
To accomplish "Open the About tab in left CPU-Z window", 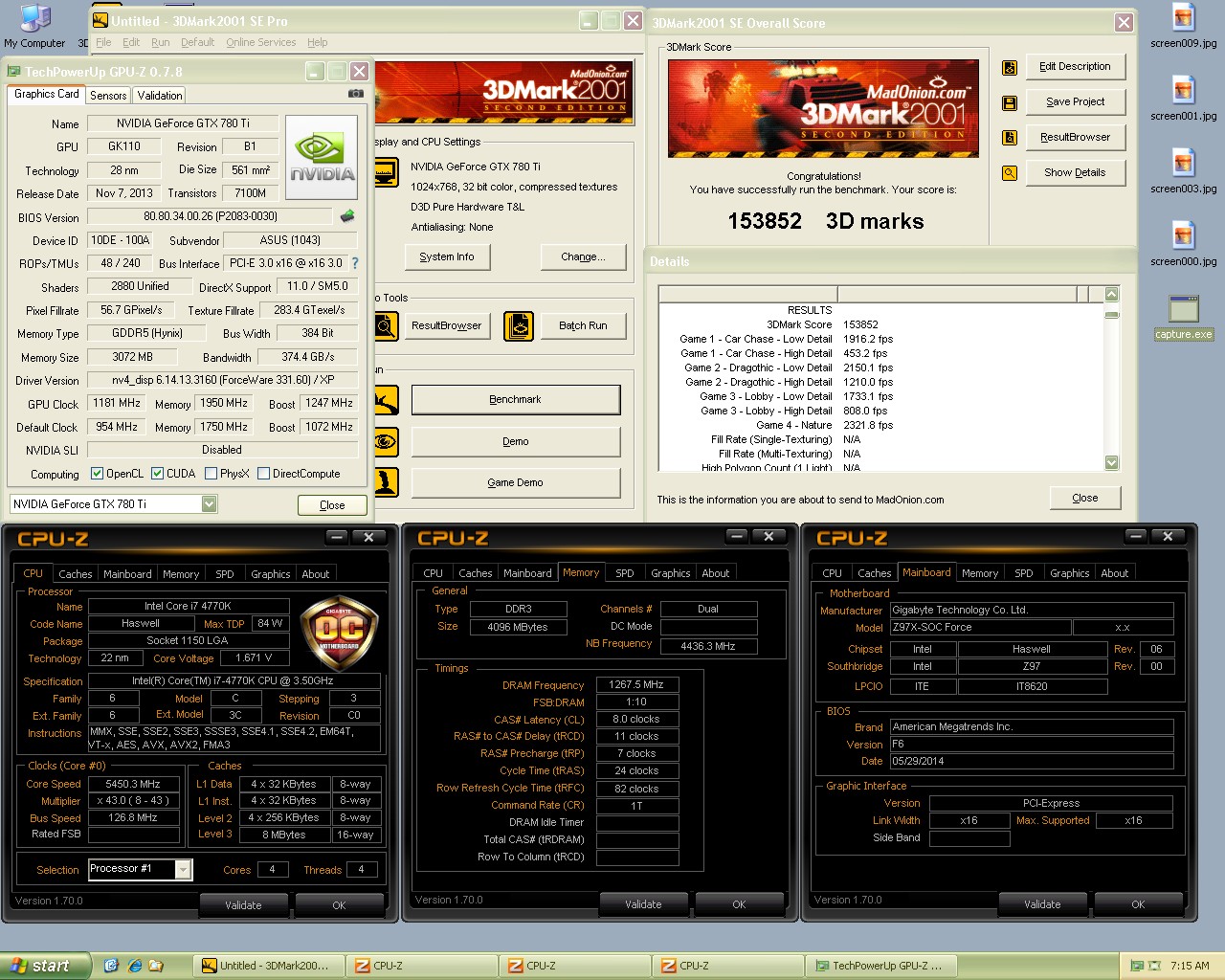I will pos(316,574).
